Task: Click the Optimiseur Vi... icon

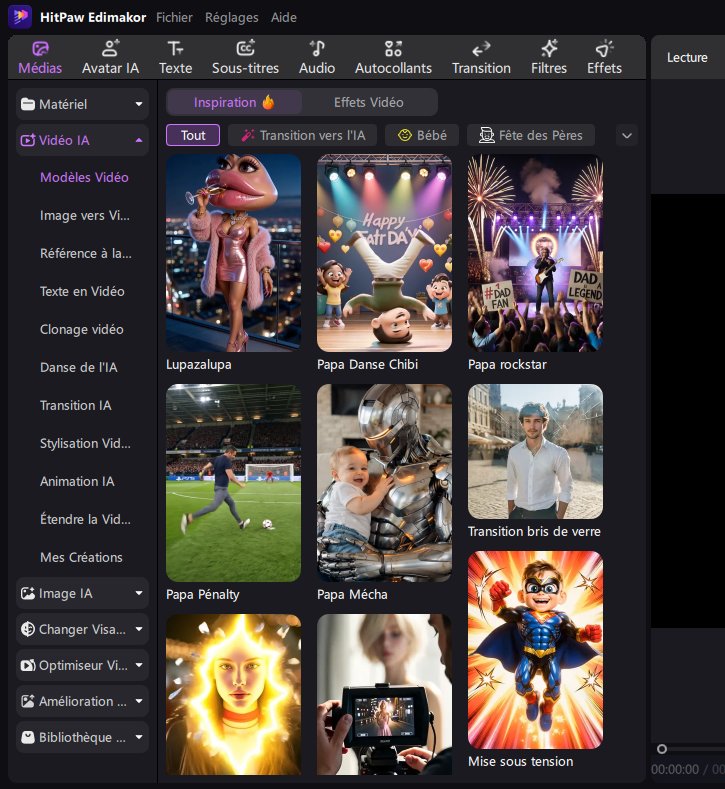Action: coord(28,665)
